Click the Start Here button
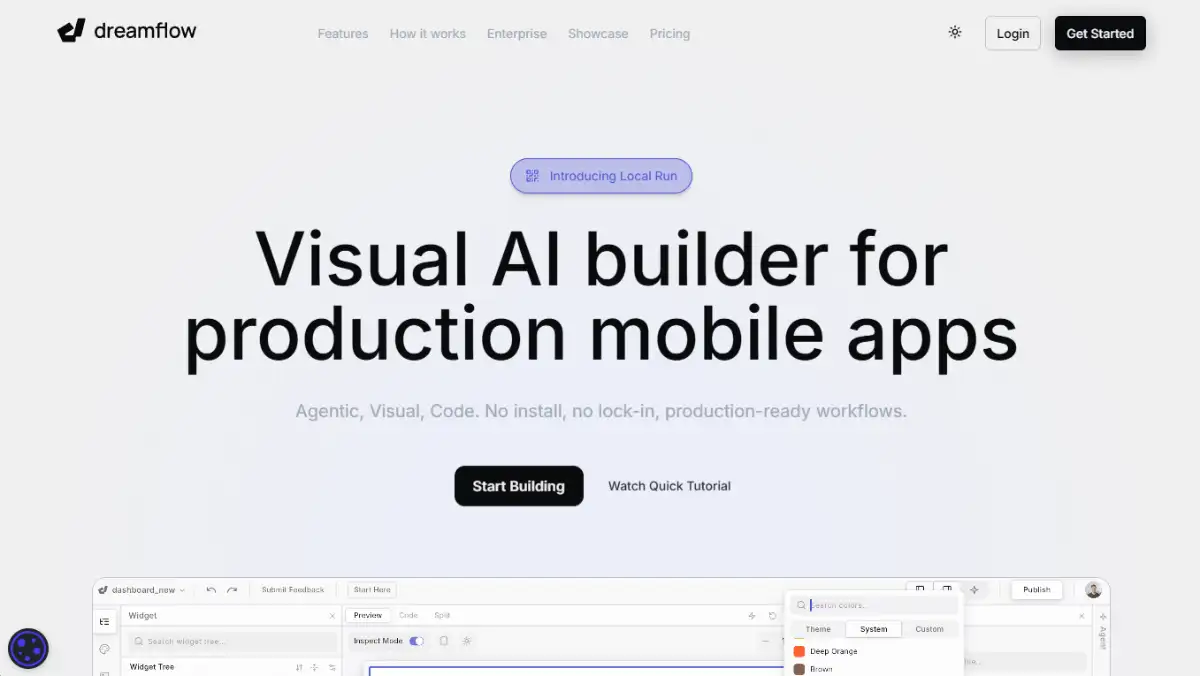The width and height of the screenshot is (1200, 676). pyautogui.click(x=372, y=590)
